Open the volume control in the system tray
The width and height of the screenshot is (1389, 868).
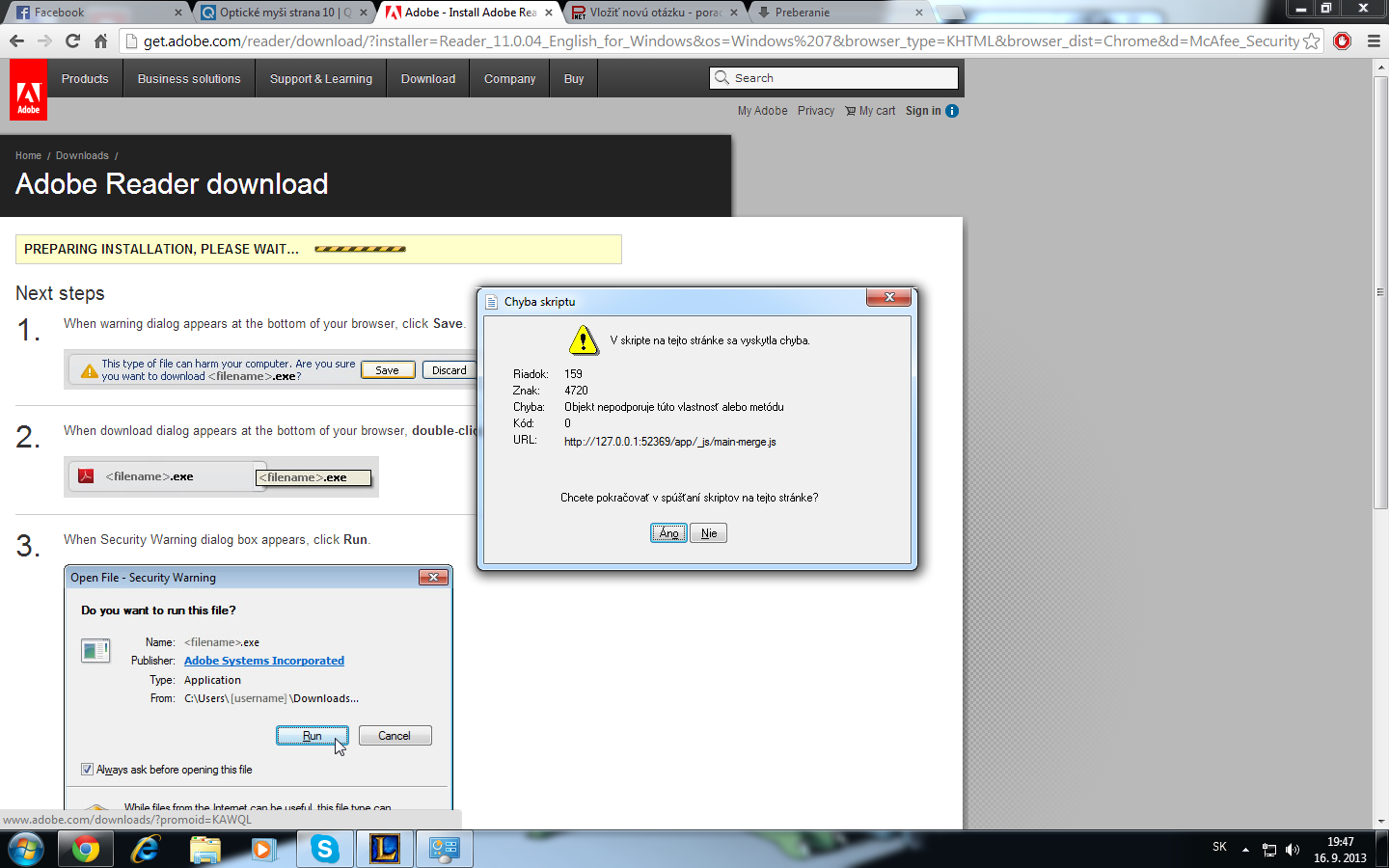[1293, 850]
